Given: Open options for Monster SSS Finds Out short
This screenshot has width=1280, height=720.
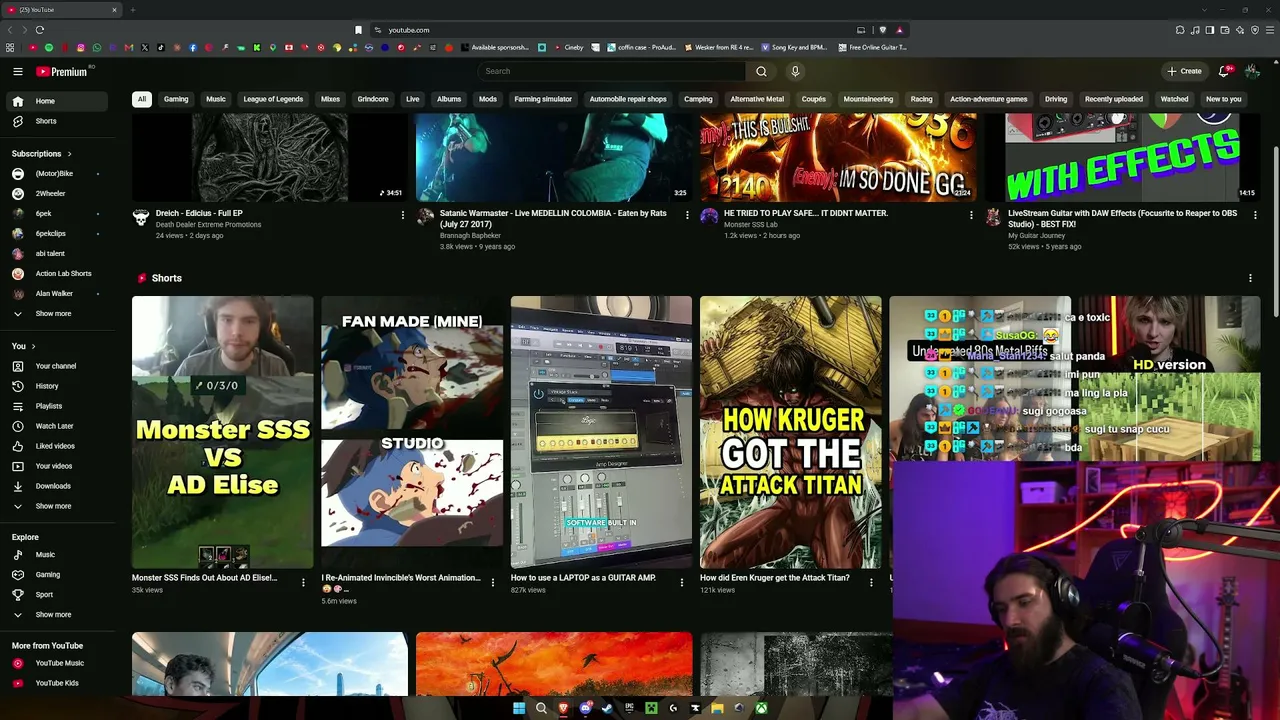Looking at the screenshot, I should click(303, 582).
